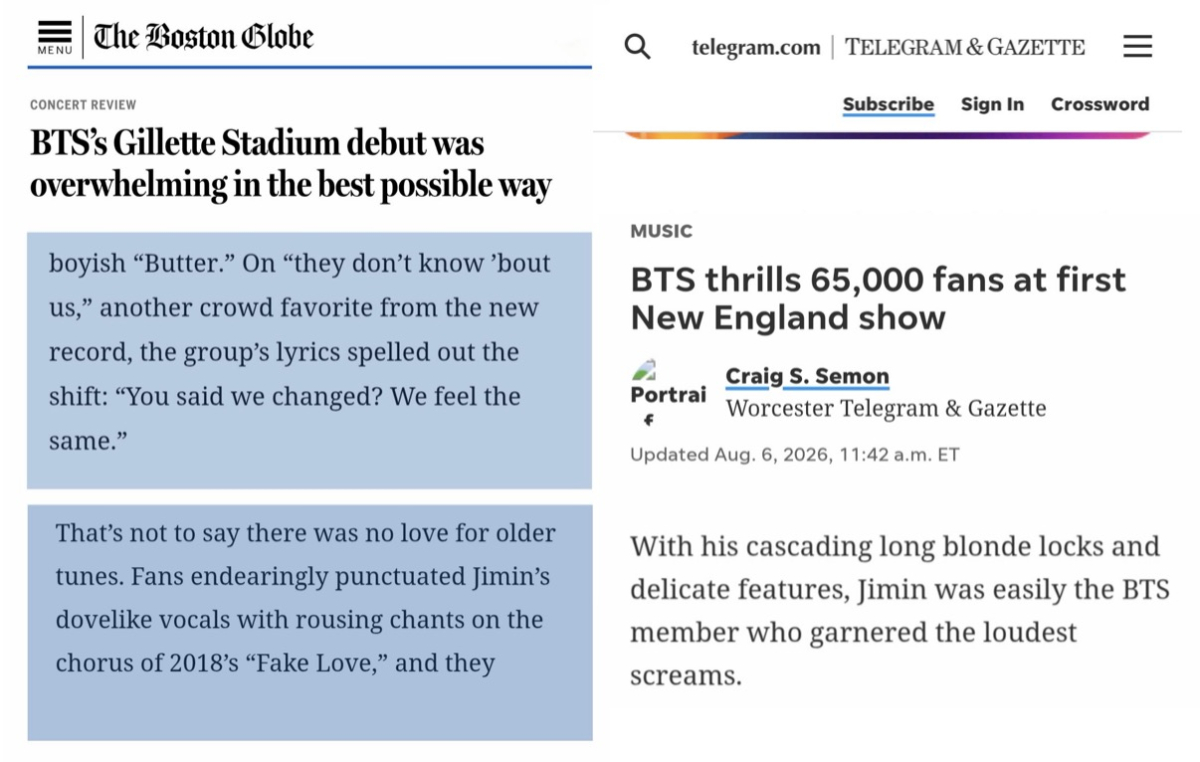Open the telegram.com search magnifier

pos(637,47)
